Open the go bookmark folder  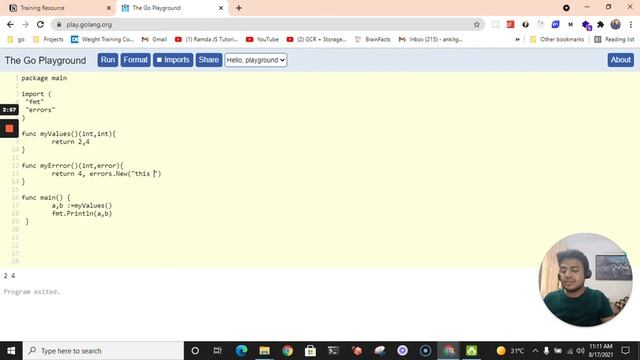16,39
